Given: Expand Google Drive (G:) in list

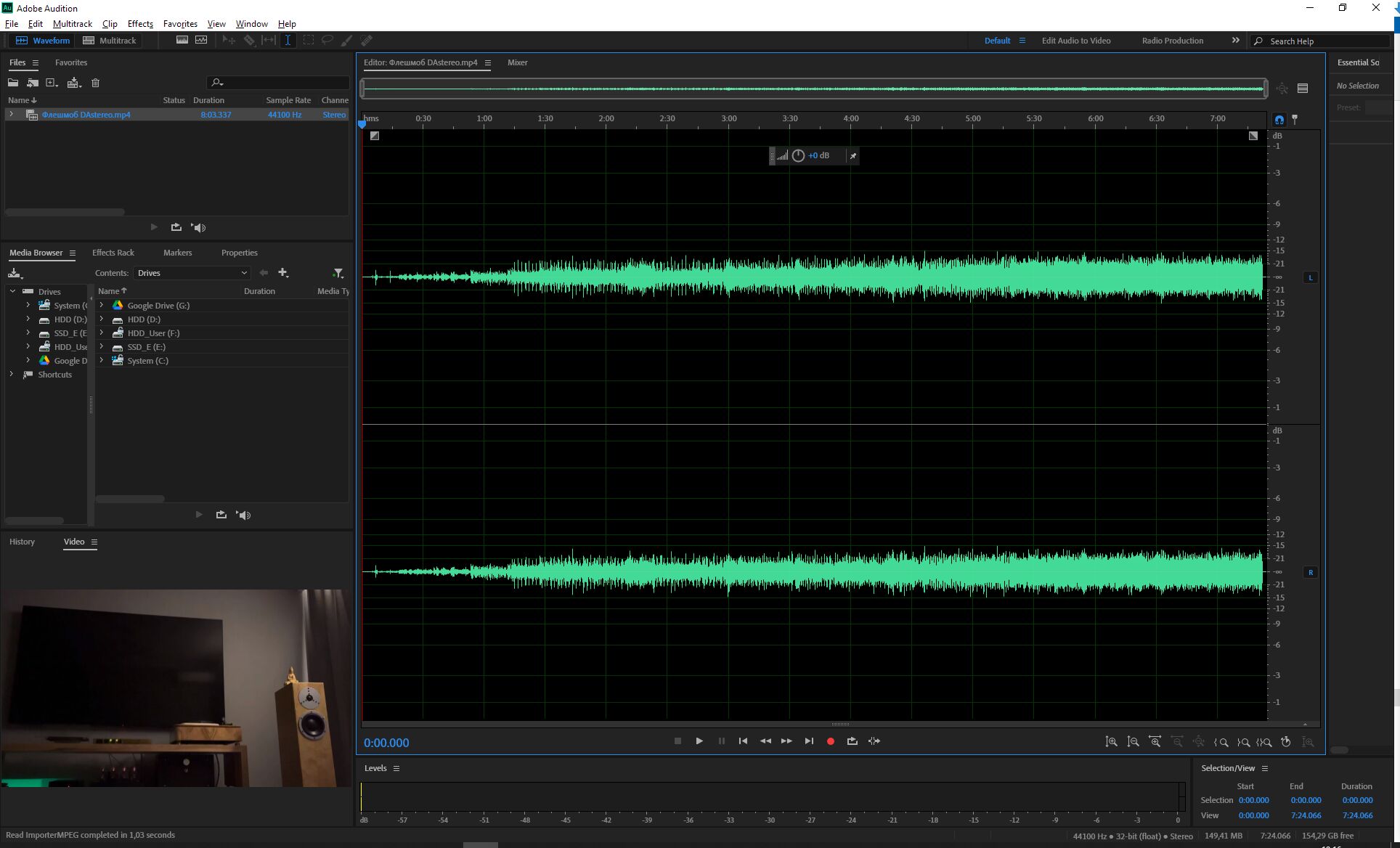Looking at the screenshot, I should click(102, 305).
